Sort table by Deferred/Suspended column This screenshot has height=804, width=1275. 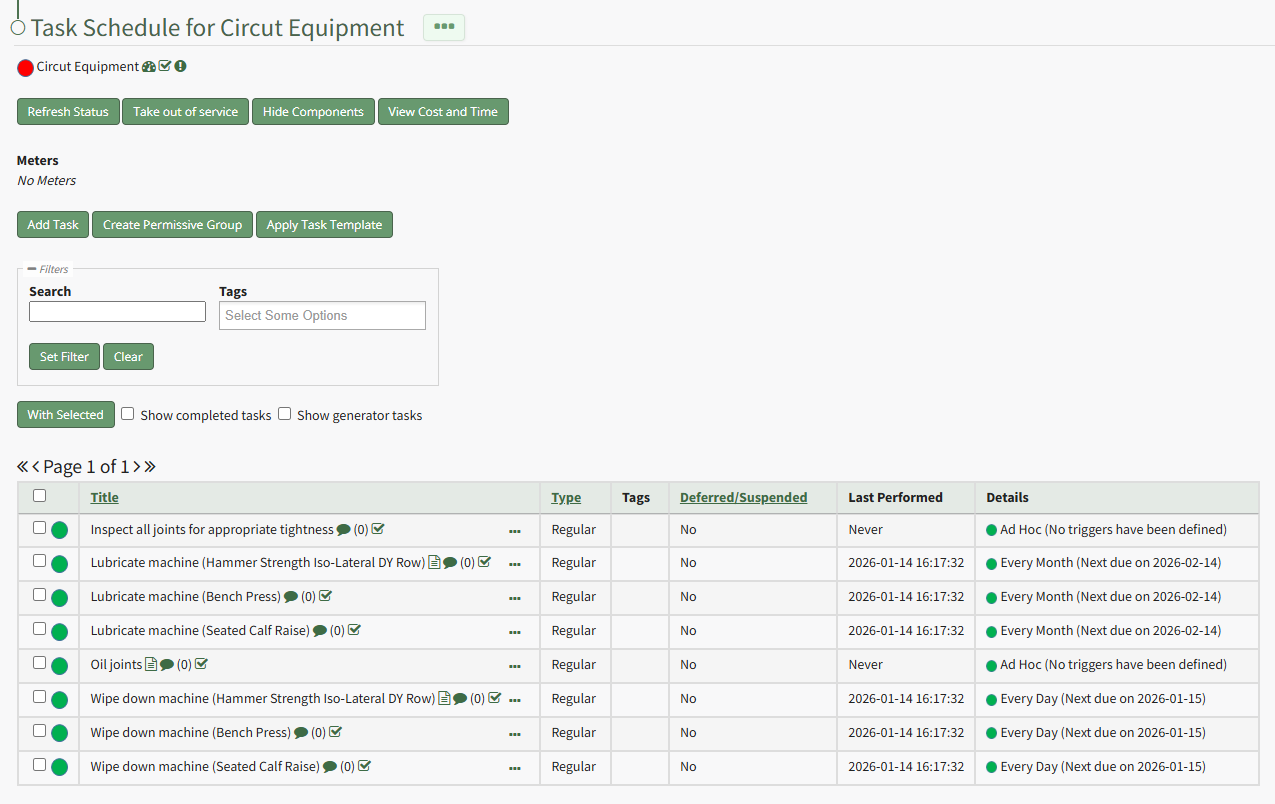click(x=743, y=497)
